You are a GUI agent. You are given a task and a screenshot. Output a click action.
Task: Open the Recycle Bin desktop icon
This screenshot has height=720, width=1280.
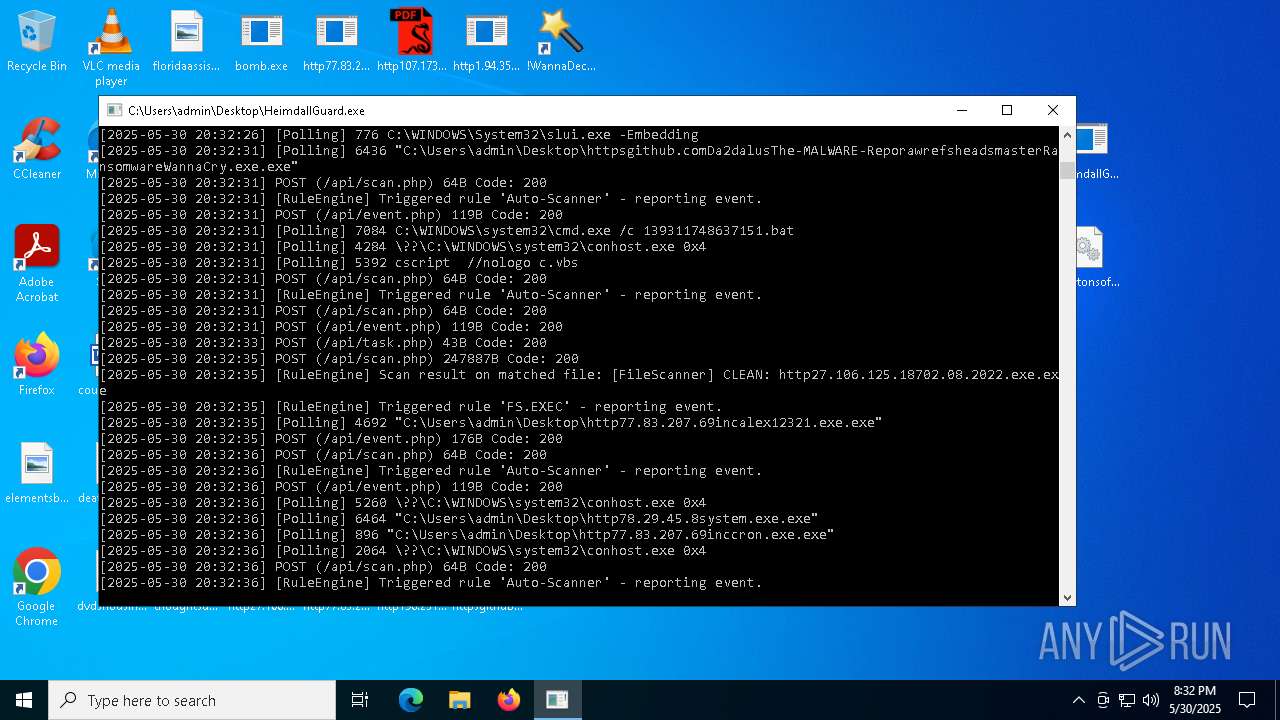point(37,42)
